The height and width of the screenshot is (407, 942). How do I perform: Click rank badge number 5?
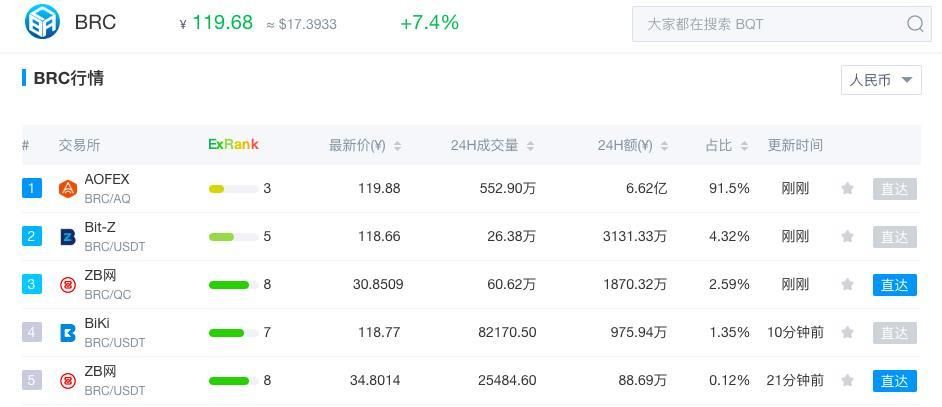click(x=32, y=381)
